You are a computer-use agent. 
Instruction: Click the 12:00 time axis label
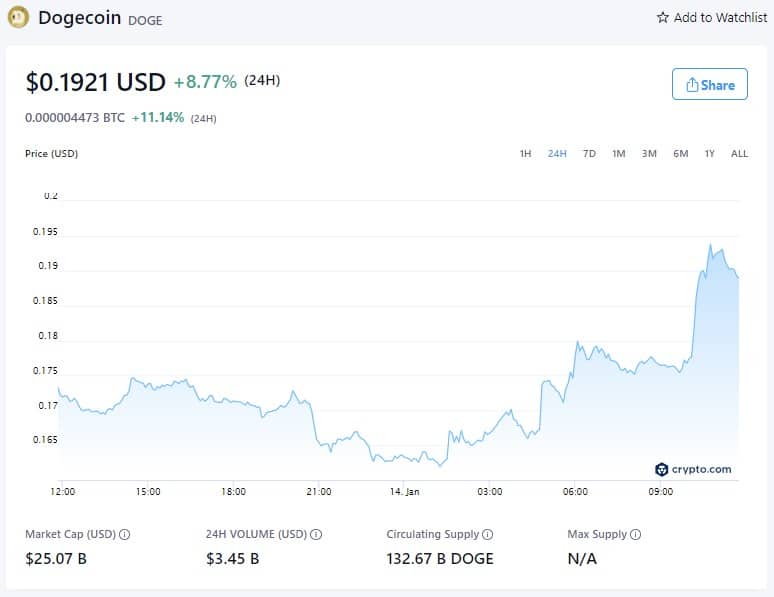coord(63,492)
